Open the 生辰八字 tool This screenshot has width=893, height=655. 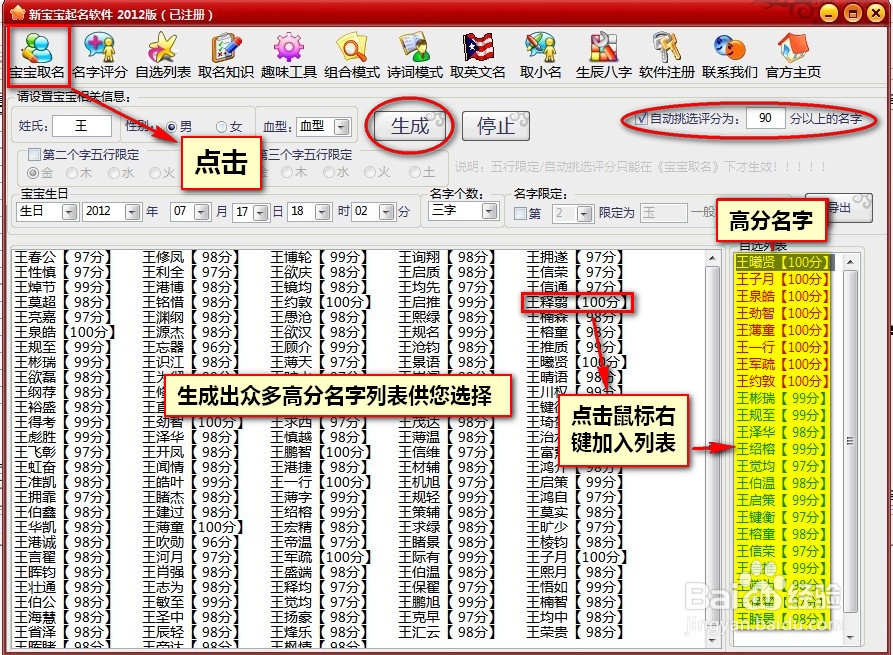604,56
